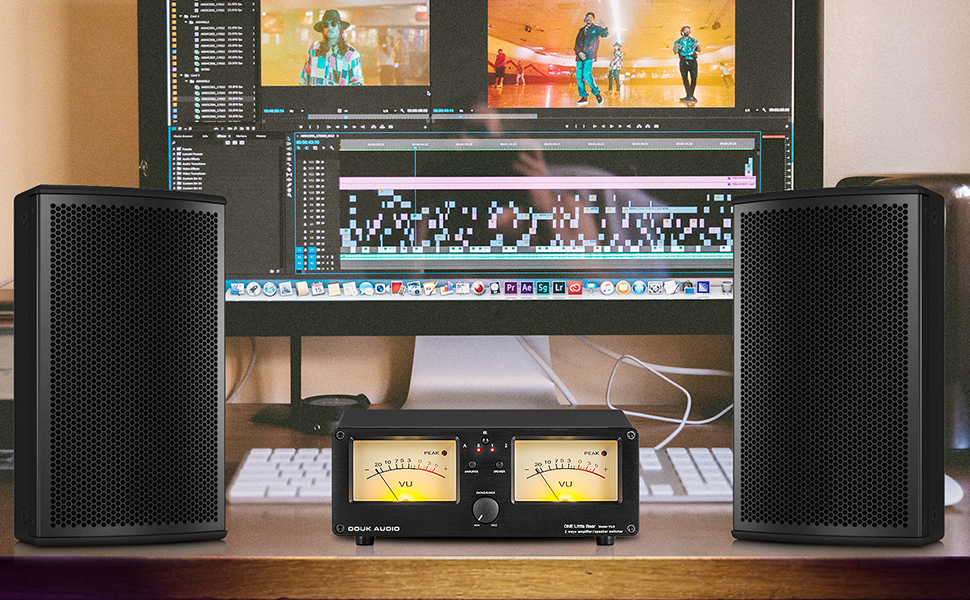Click the Effects panel search field
Screen dimensions: 970x600
(197, 142)
